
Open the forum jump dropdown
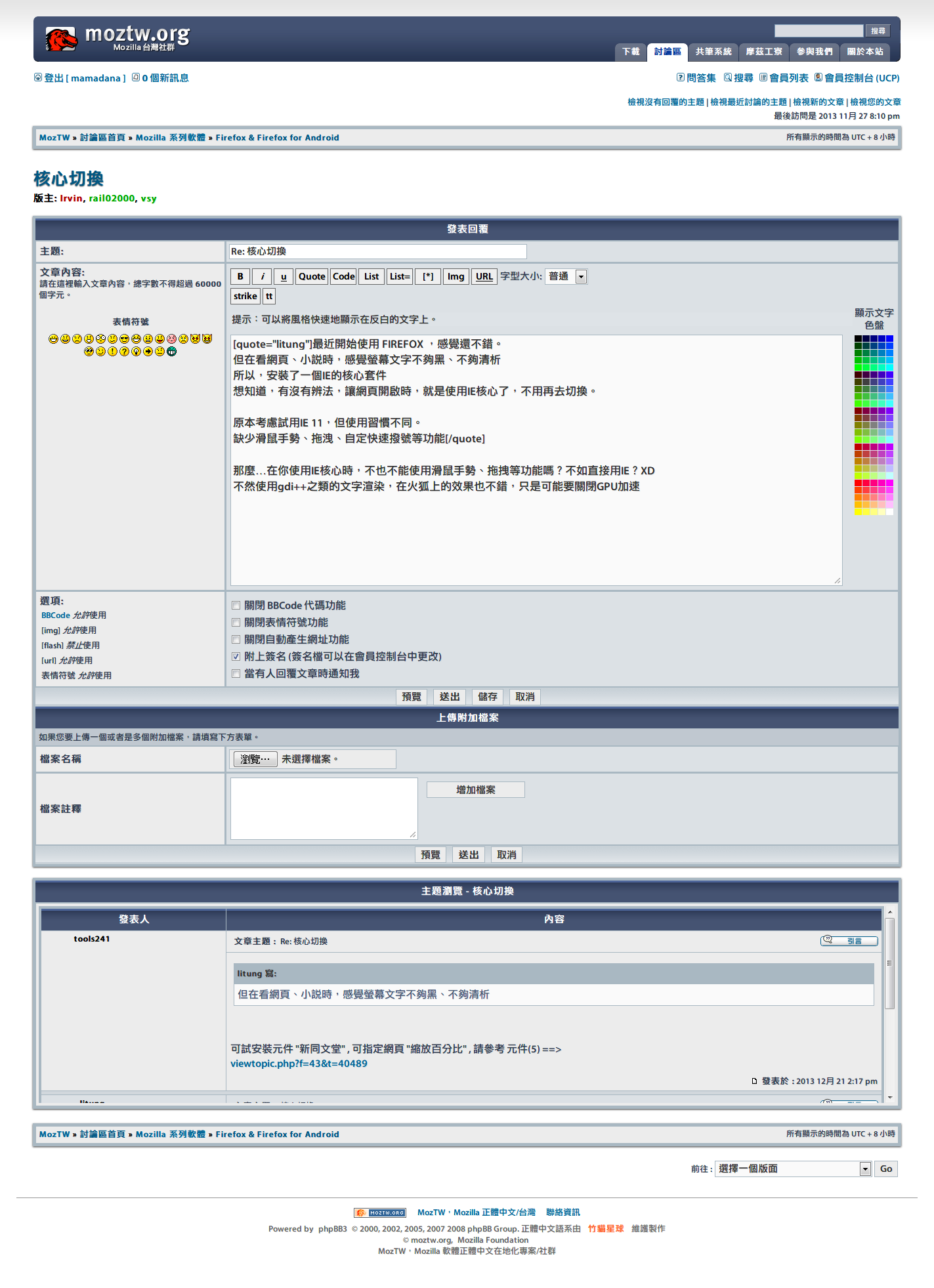[x=793, y=1169]
